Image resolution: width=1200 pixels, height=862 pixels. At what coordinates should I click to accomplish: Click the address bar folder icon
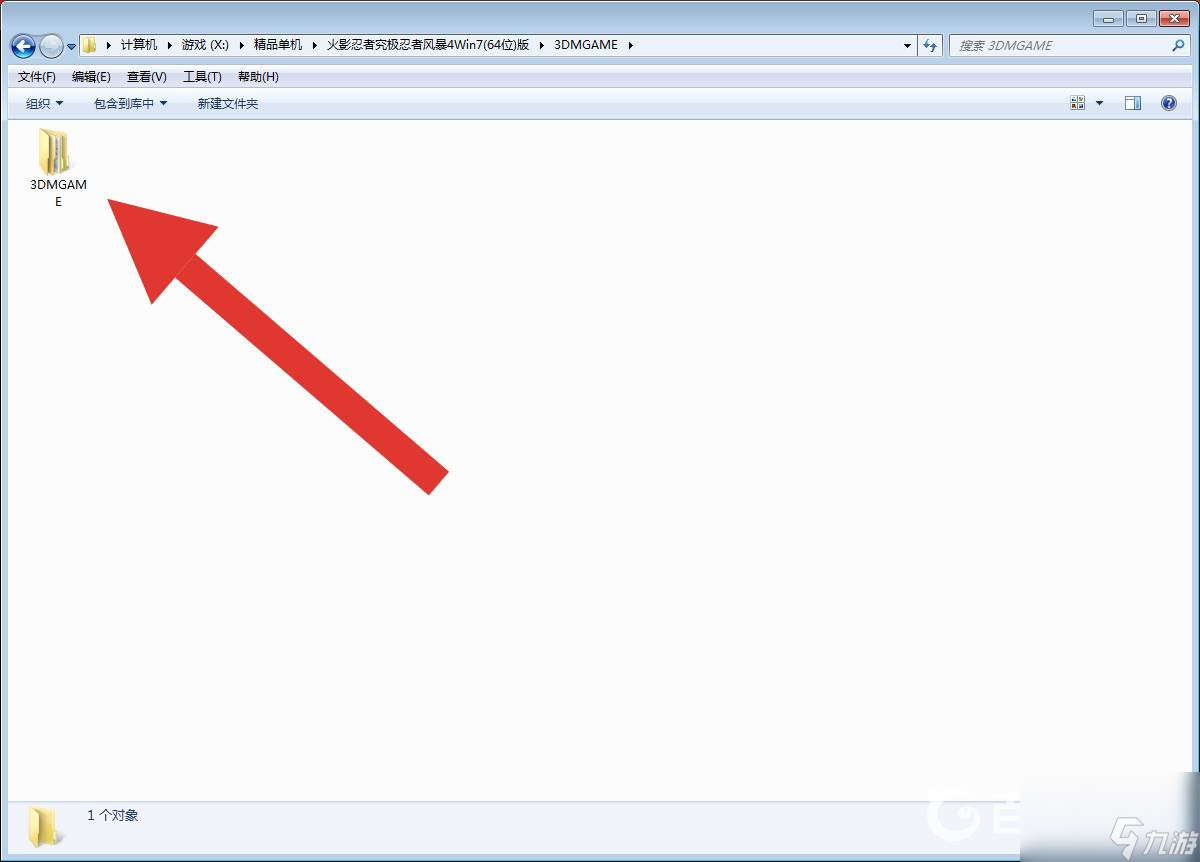(89, 45)
